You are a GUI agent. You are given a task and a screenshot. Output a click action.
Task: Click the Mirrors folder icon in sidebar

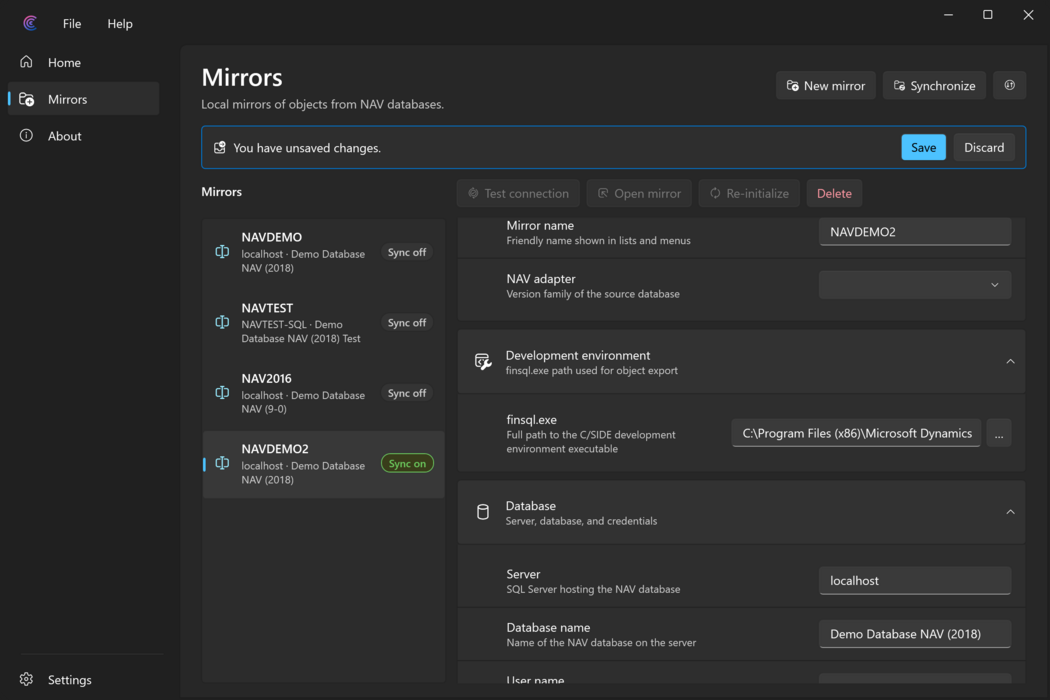26,99
